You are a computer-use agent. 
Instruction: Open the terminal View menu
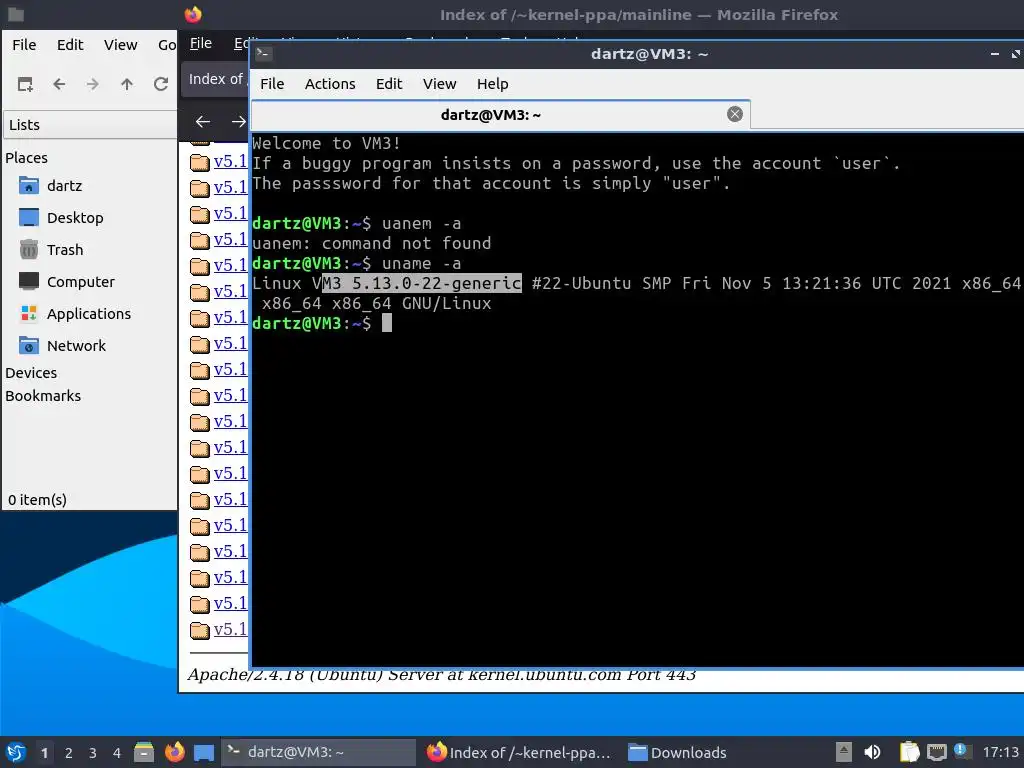click(x=439, y=84)
